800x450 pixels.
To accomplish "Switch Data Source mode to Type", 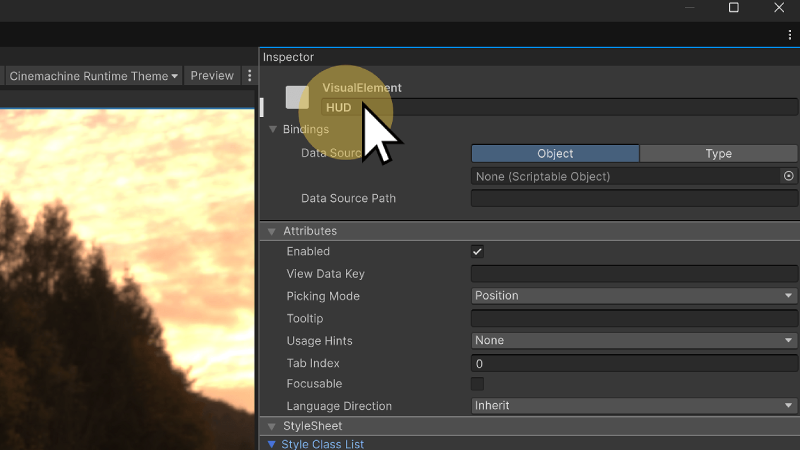I will click(718, 154).
